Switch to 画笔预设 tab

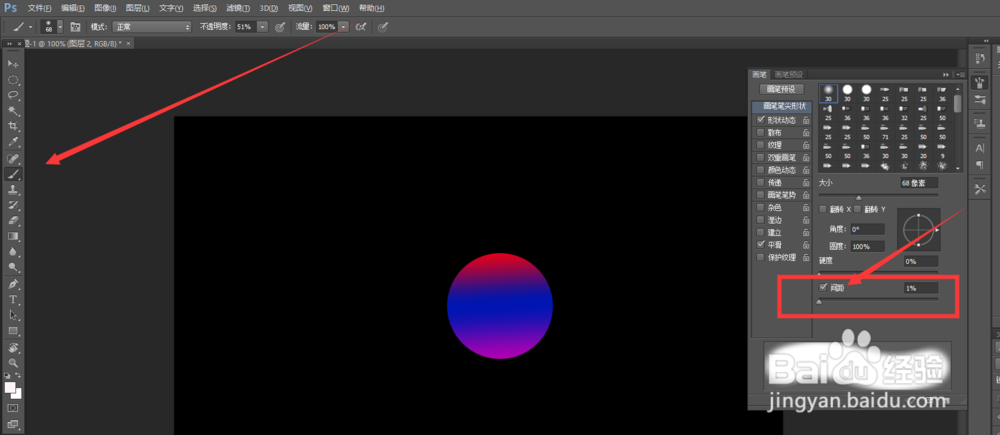pyautogui.click(x=790, y=75)
